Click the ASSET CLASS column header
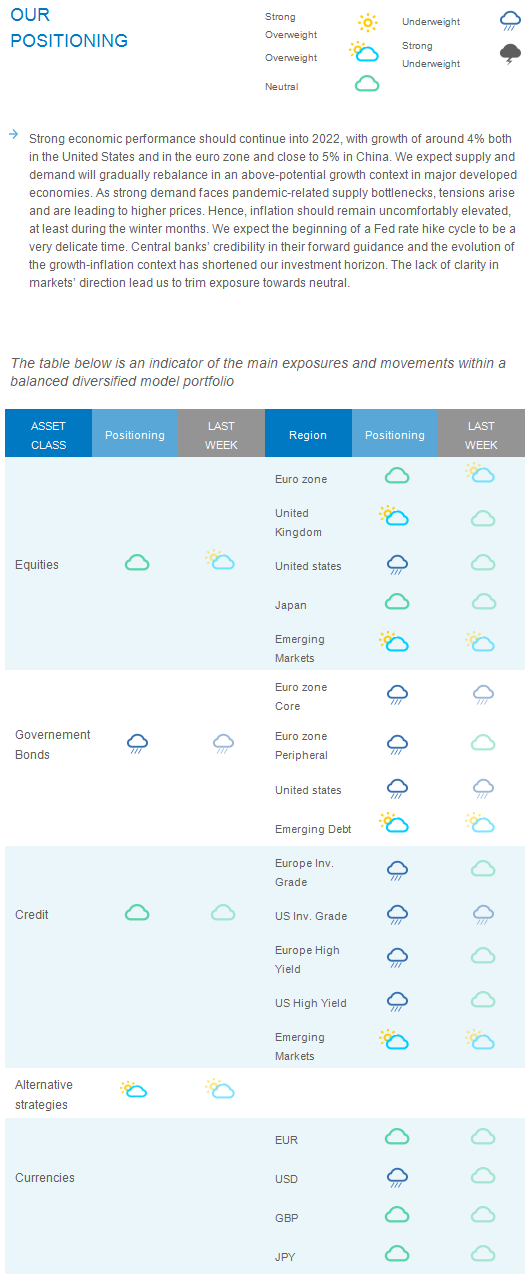Viewport: 532px width, 1282px height. click(x=48, y=435)
